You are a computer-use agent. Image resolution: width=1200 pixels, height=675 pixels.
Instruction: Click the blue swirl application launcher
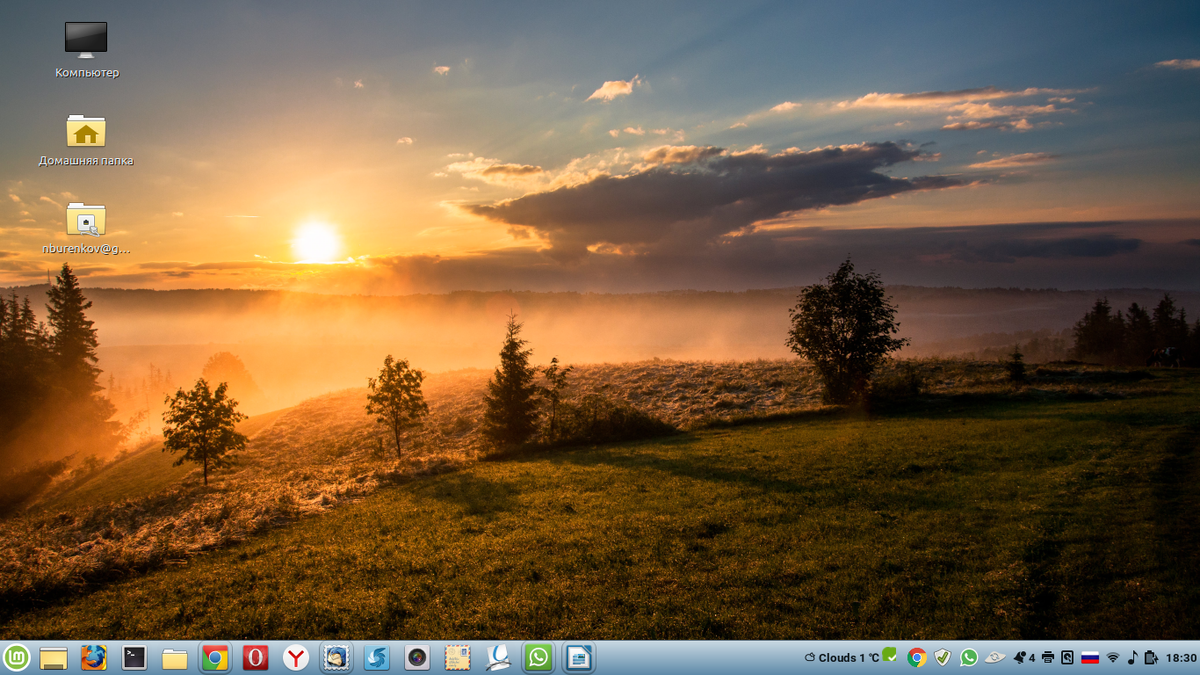pyautogui.click(x=377, y=657)
